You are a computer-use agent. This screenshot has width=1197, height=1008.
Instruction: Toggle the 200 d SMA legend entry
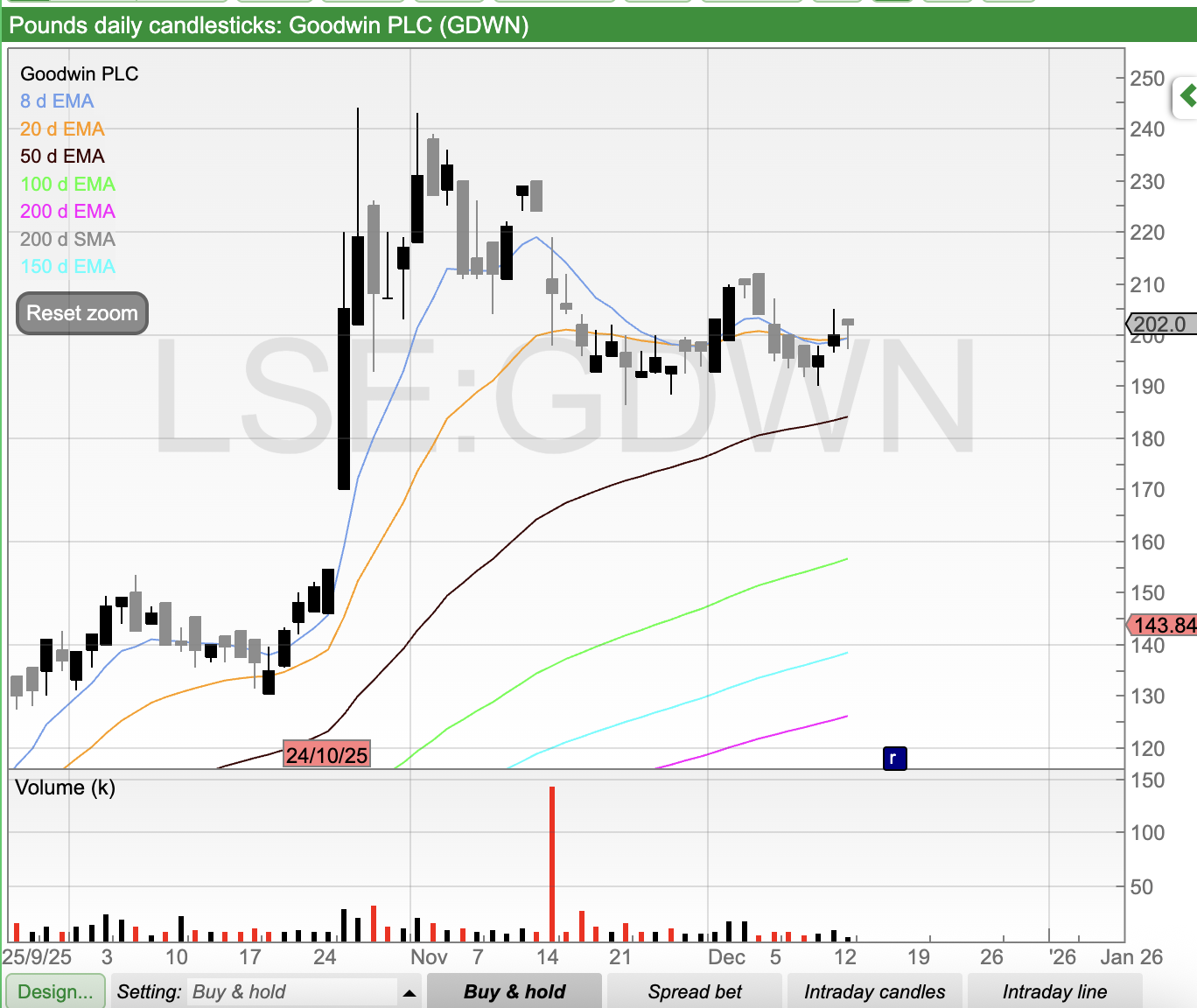(x=67, y=240)
